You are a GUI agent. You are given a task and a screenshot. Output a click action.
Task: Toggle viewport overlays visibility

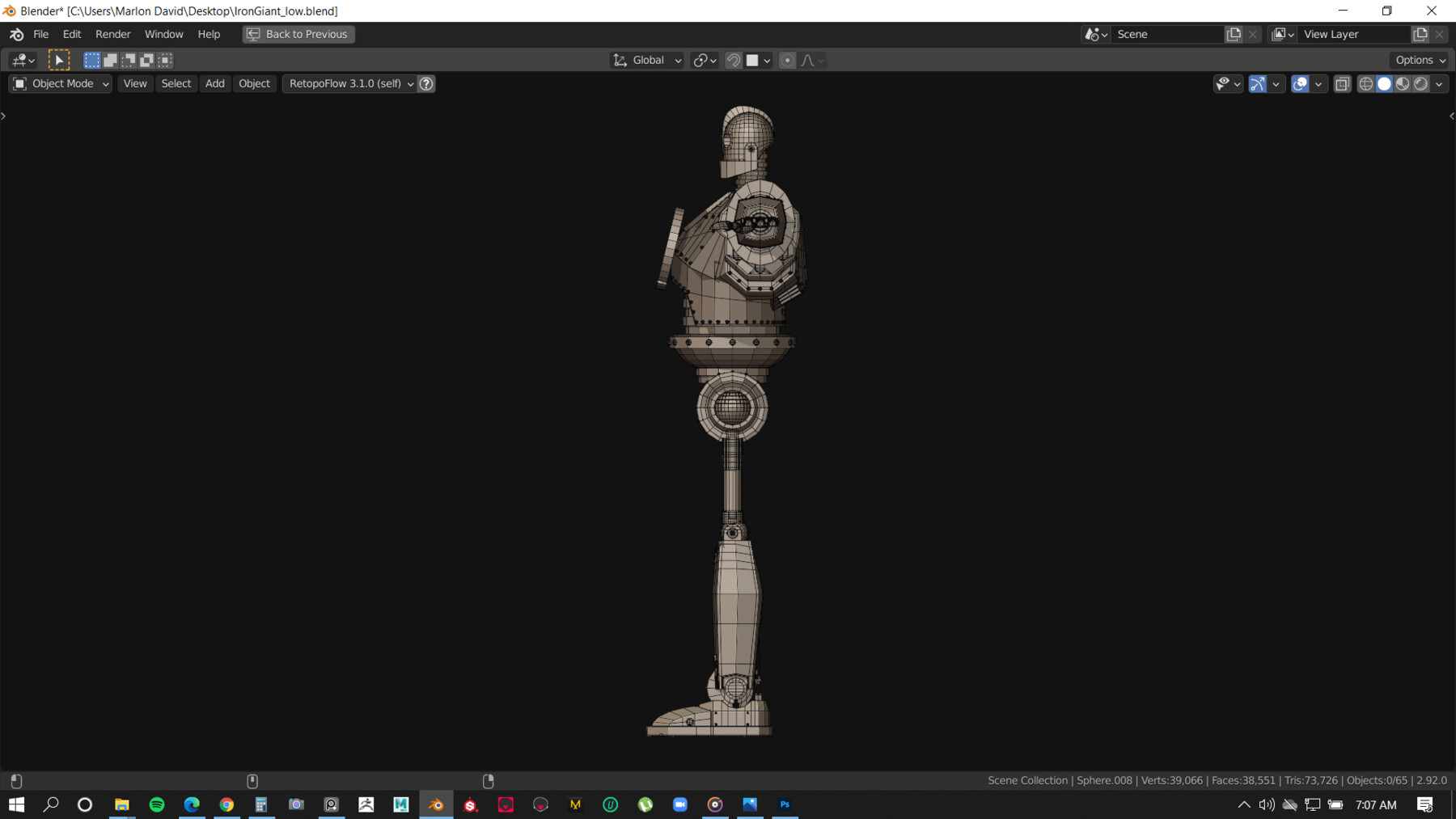pos(1300,84)
